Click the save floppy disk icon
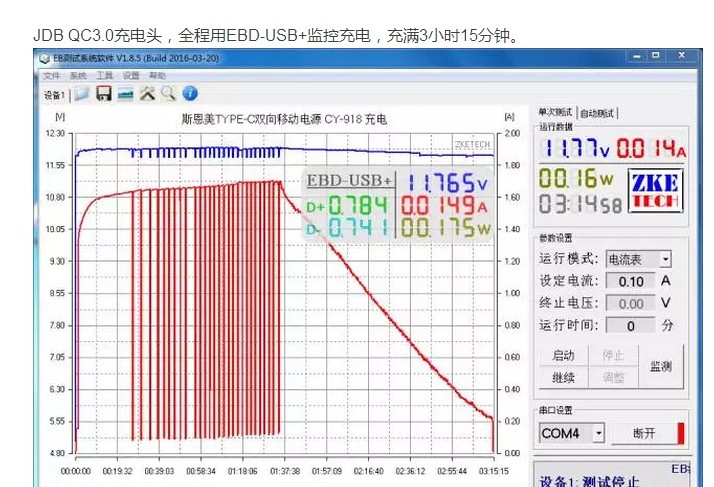This screenshot has width=714, height=487. tap(103, 94)
